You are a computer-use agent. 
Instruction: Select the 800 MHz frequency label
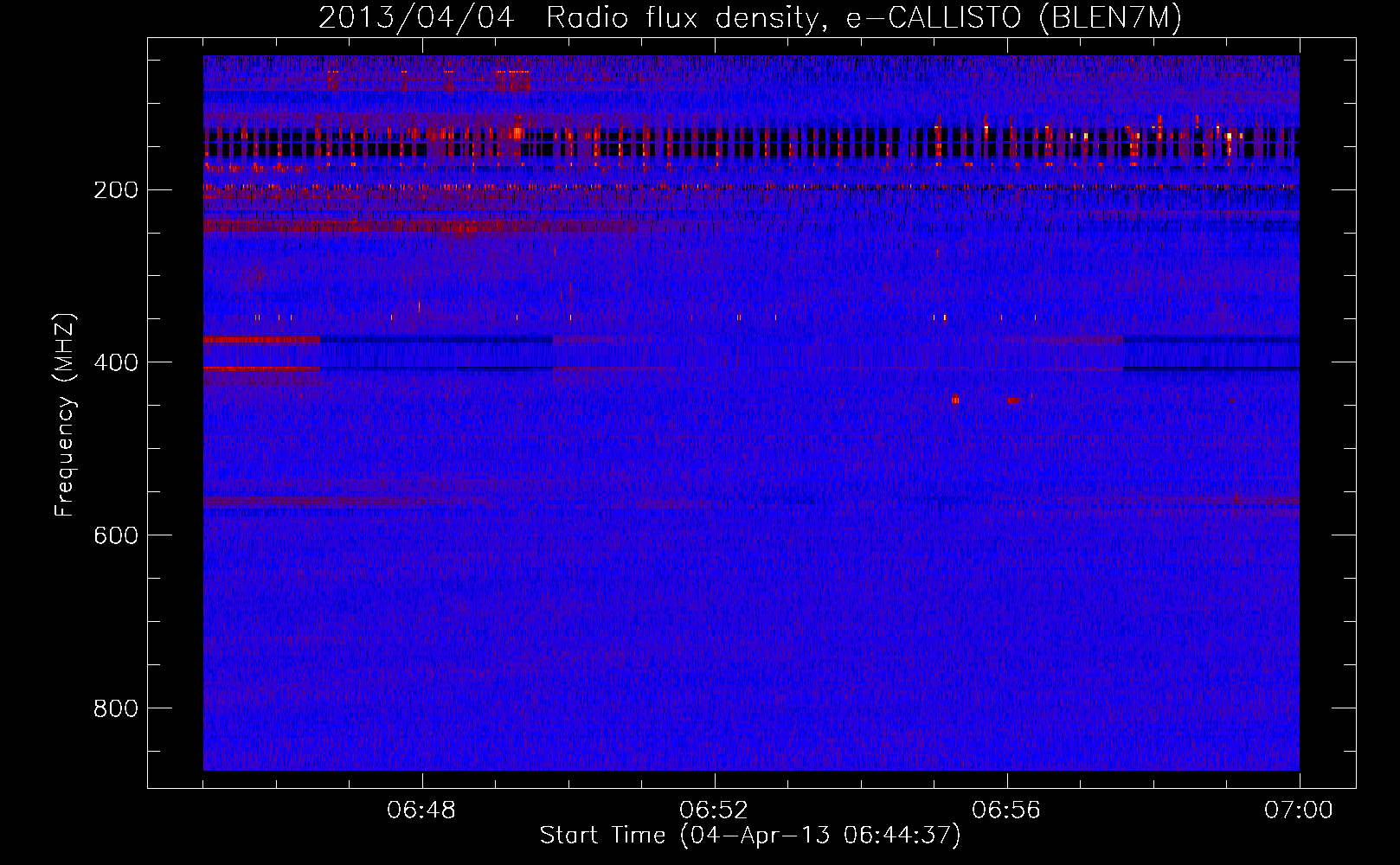[116, 708]
